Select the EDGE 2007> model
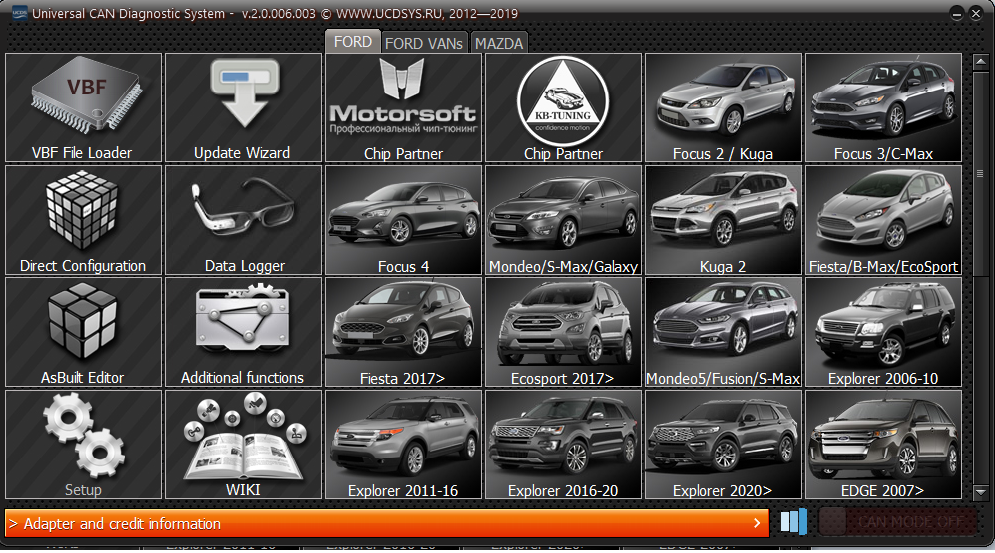 coord(883,444)
